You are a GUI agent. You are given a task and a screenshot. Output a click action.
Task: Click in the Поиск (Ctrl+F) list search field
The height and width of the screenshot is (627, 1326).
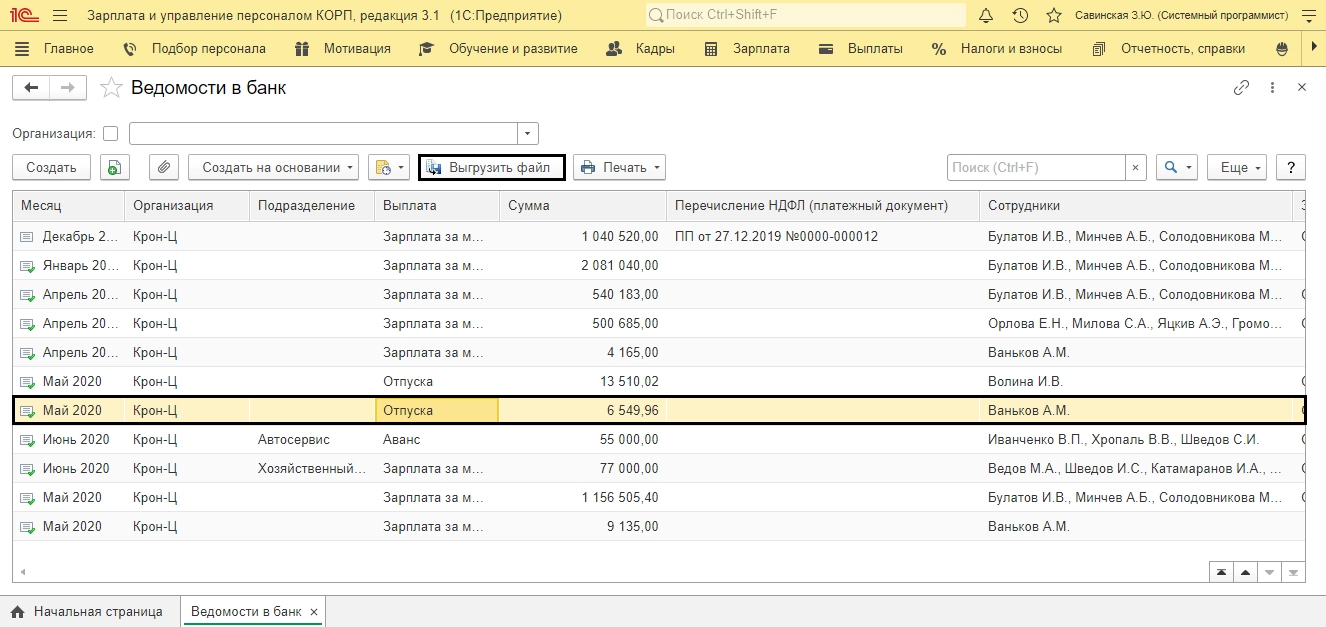point(1035,168)
